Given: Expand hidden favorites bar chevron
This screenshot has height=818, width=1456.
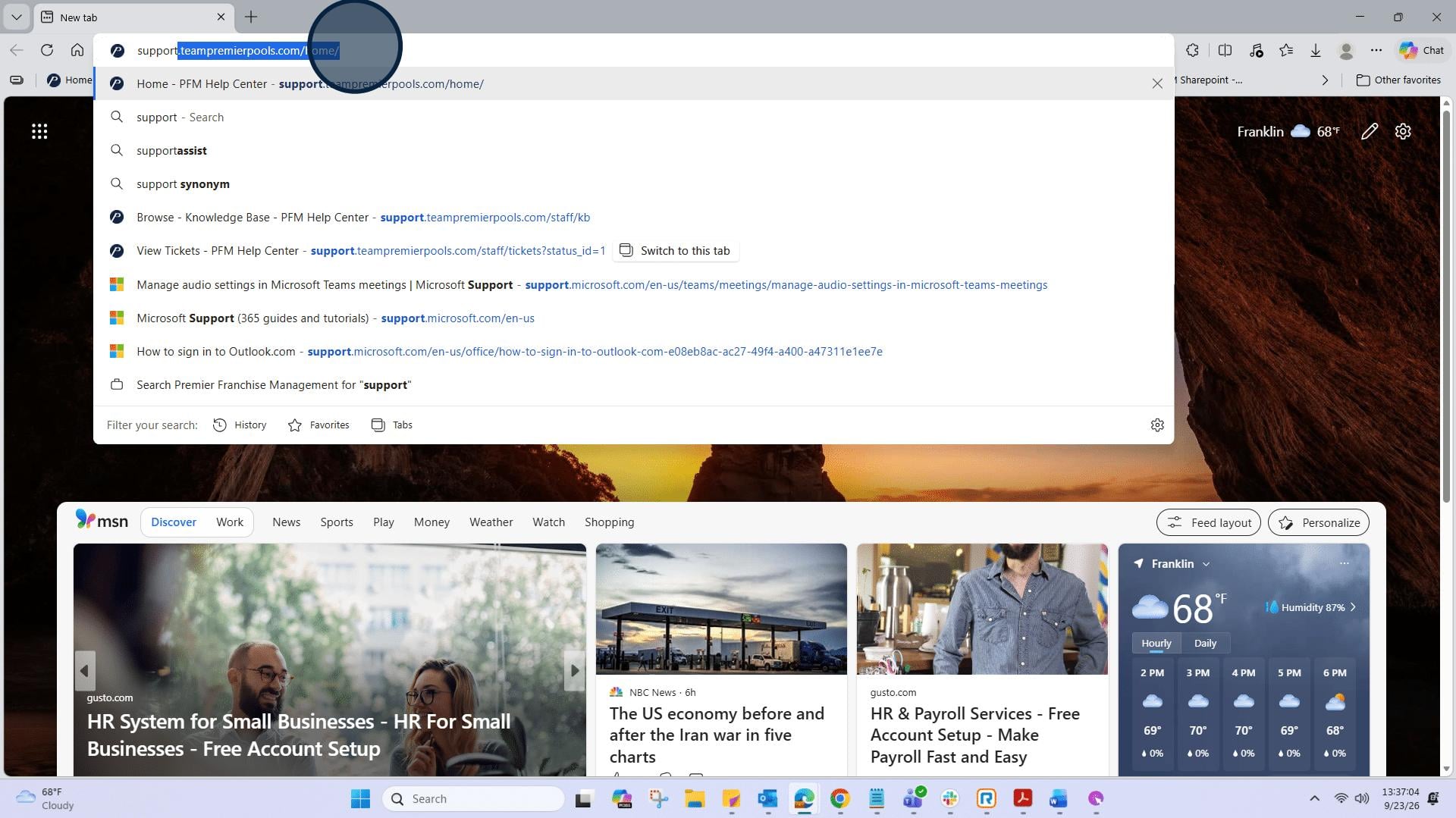Looking at the screenshot, I should 1326,80.
